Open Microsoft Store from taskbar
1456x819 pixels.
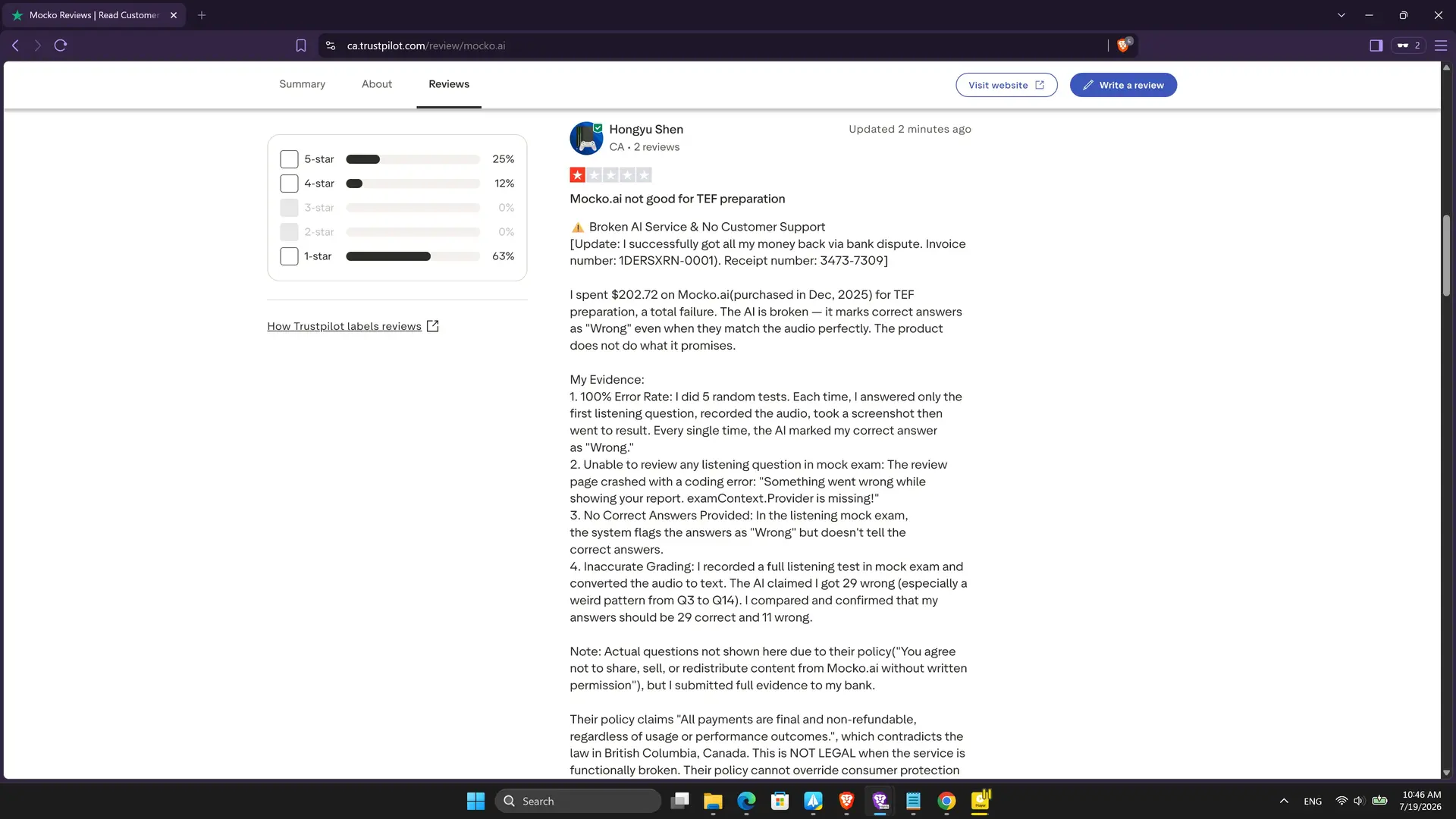(780, 801)
